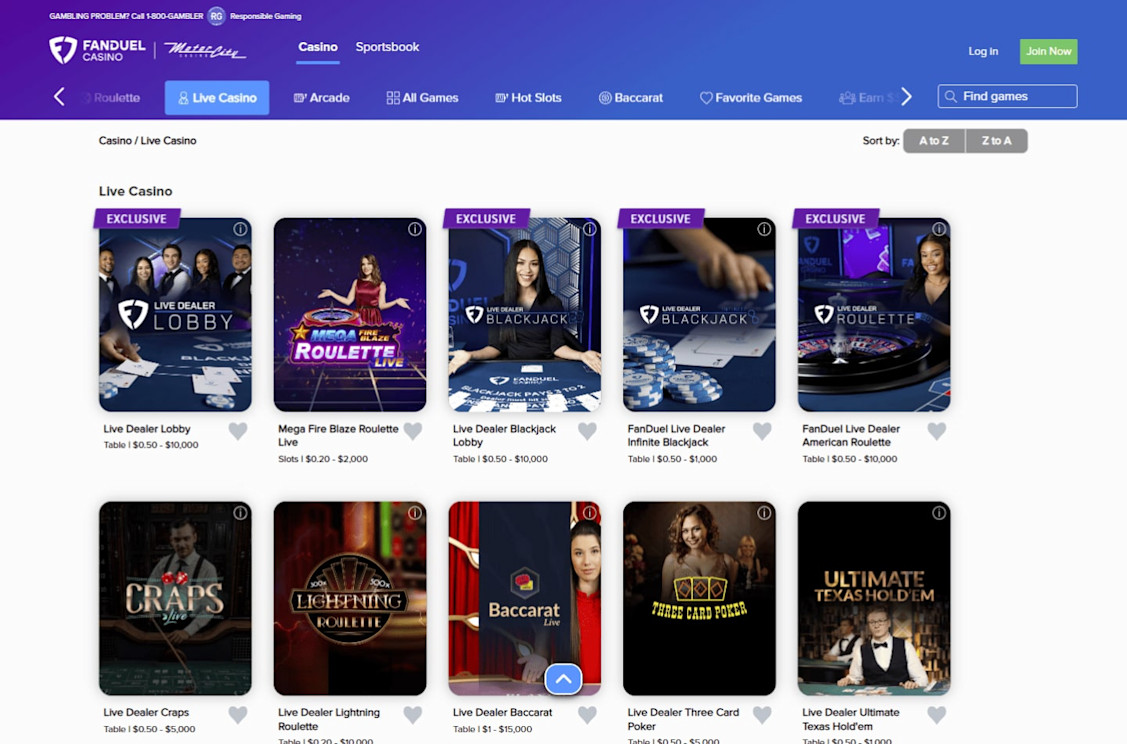This screenshot has width=1127, height=744.
Task: Click the 'Live Dealer Craps' title text
Action: [x=146, y=712]
